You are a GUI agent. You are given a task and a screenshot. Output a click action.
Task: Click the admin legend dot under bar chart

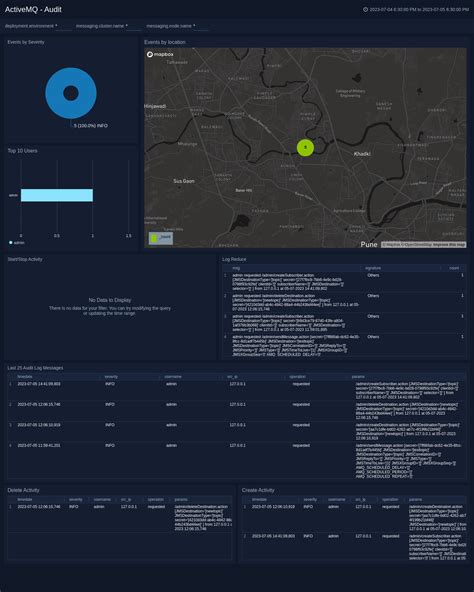tap(11, 242)
